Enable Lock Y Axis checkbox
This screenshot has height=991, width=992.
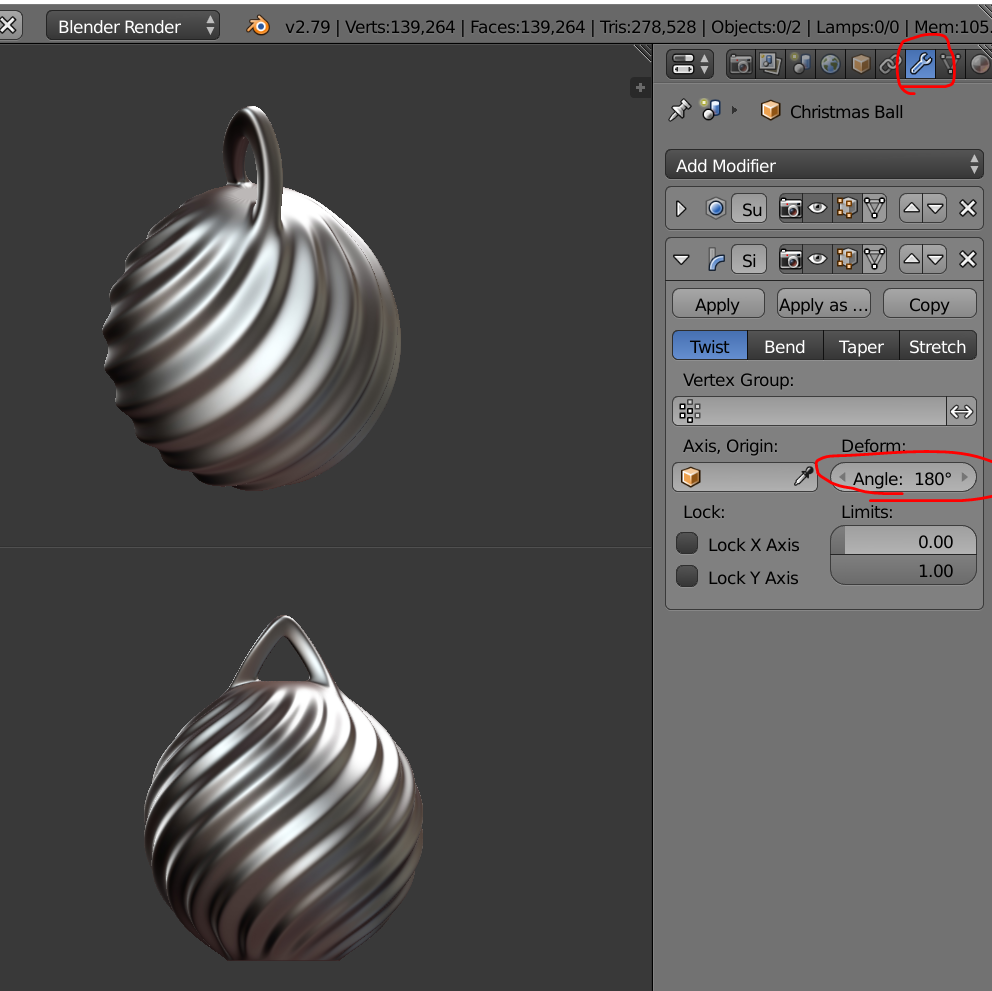[687, 576]
